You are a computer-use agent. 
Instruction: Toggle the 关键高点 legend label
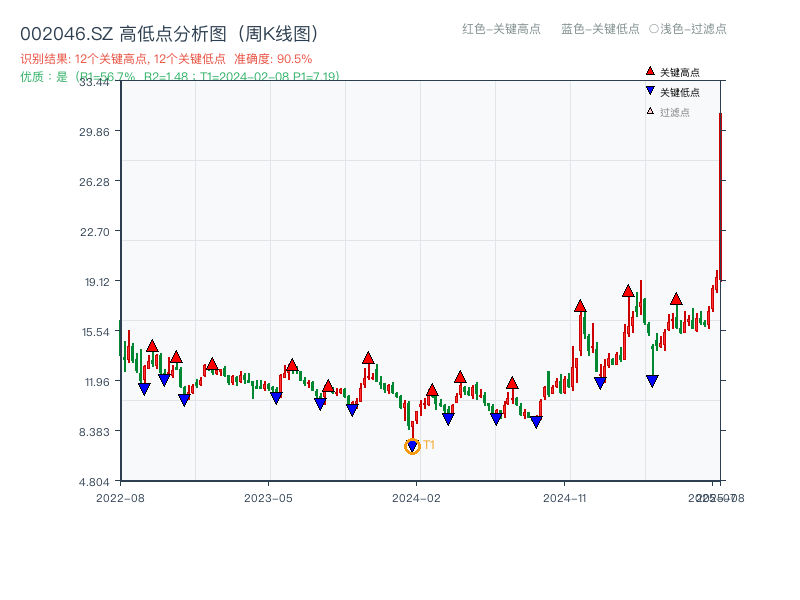680,72
